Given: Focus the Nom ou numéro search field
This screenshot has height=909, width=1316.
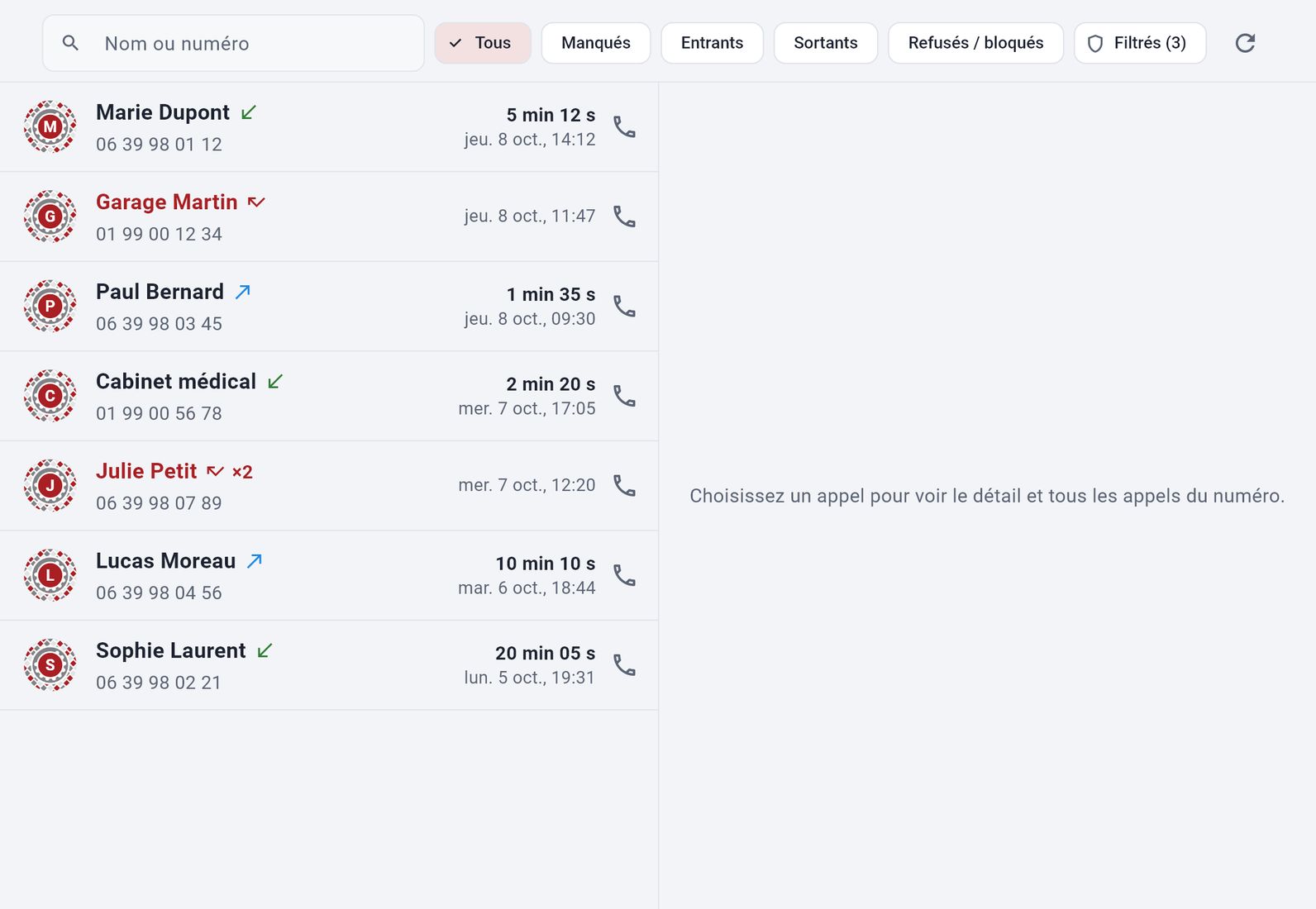Looking at the screenshot, I should 233,43.
